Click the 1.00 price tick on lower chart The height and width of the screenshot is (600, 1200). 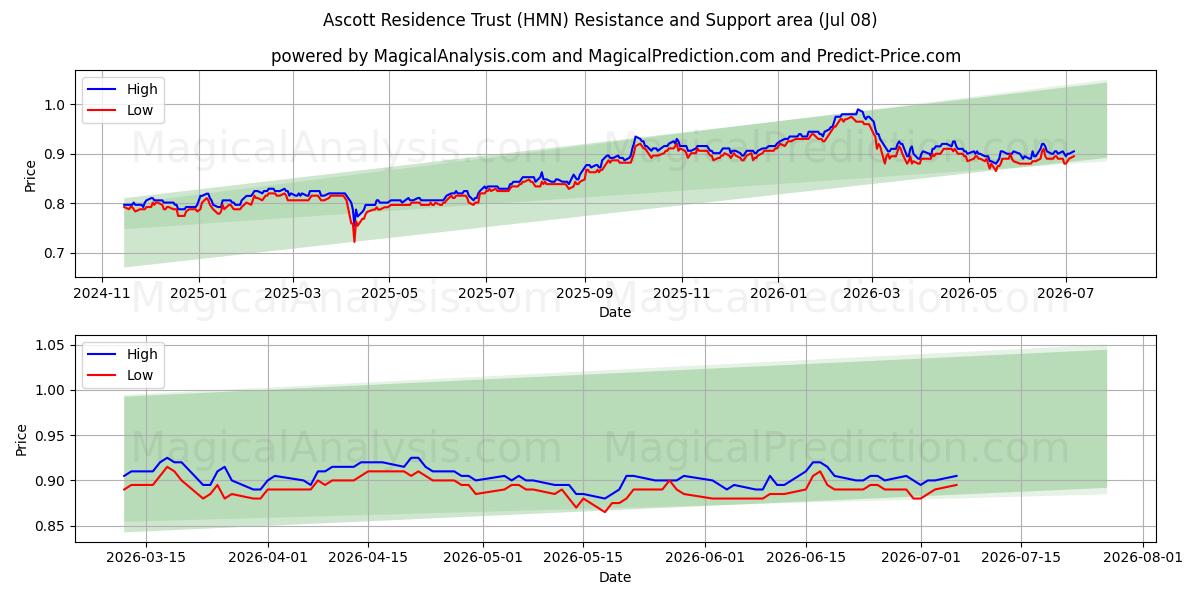[52, 391]
